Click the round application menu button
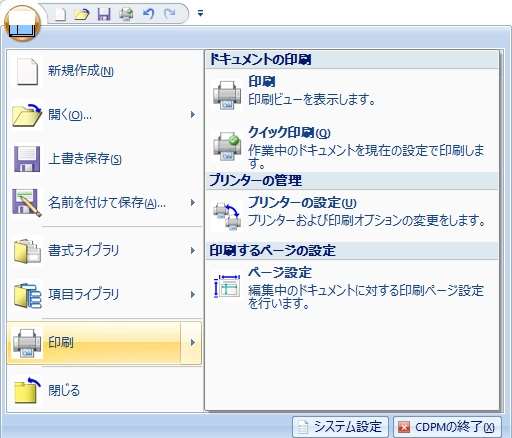 coord(22,24)
